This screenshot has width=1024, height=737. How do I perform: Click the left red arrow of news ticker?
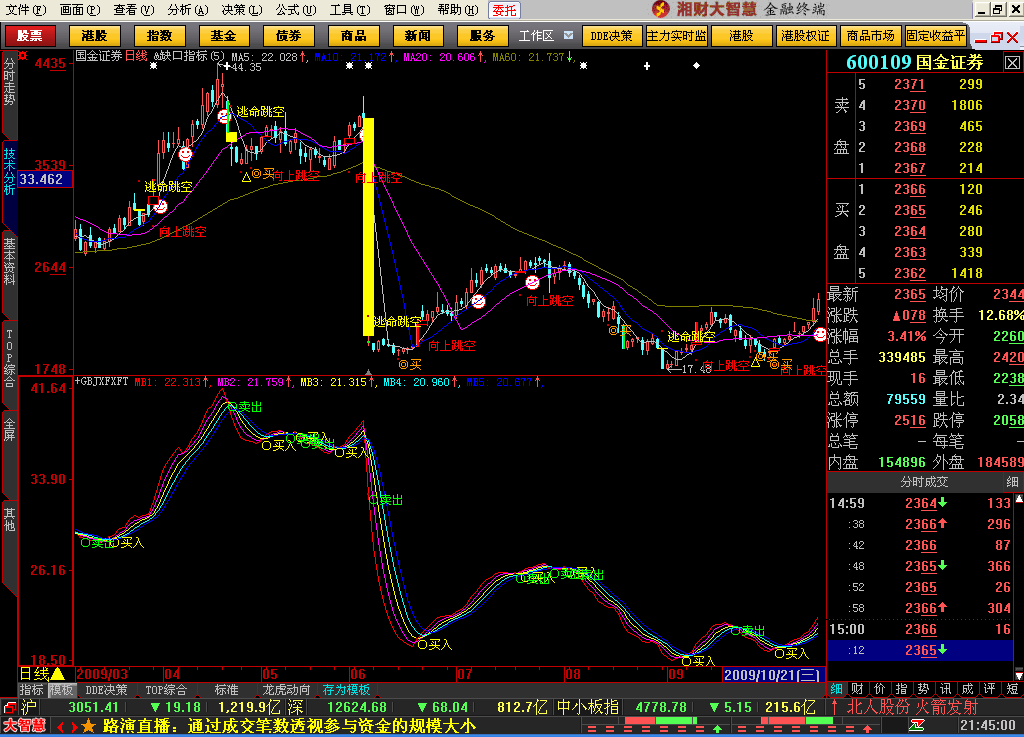pos(61,727)
